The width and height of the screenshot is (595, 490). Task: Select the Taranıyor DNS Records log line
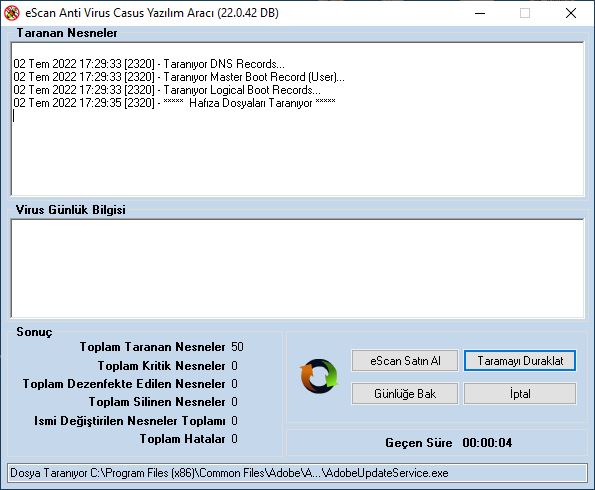point(149,64)
